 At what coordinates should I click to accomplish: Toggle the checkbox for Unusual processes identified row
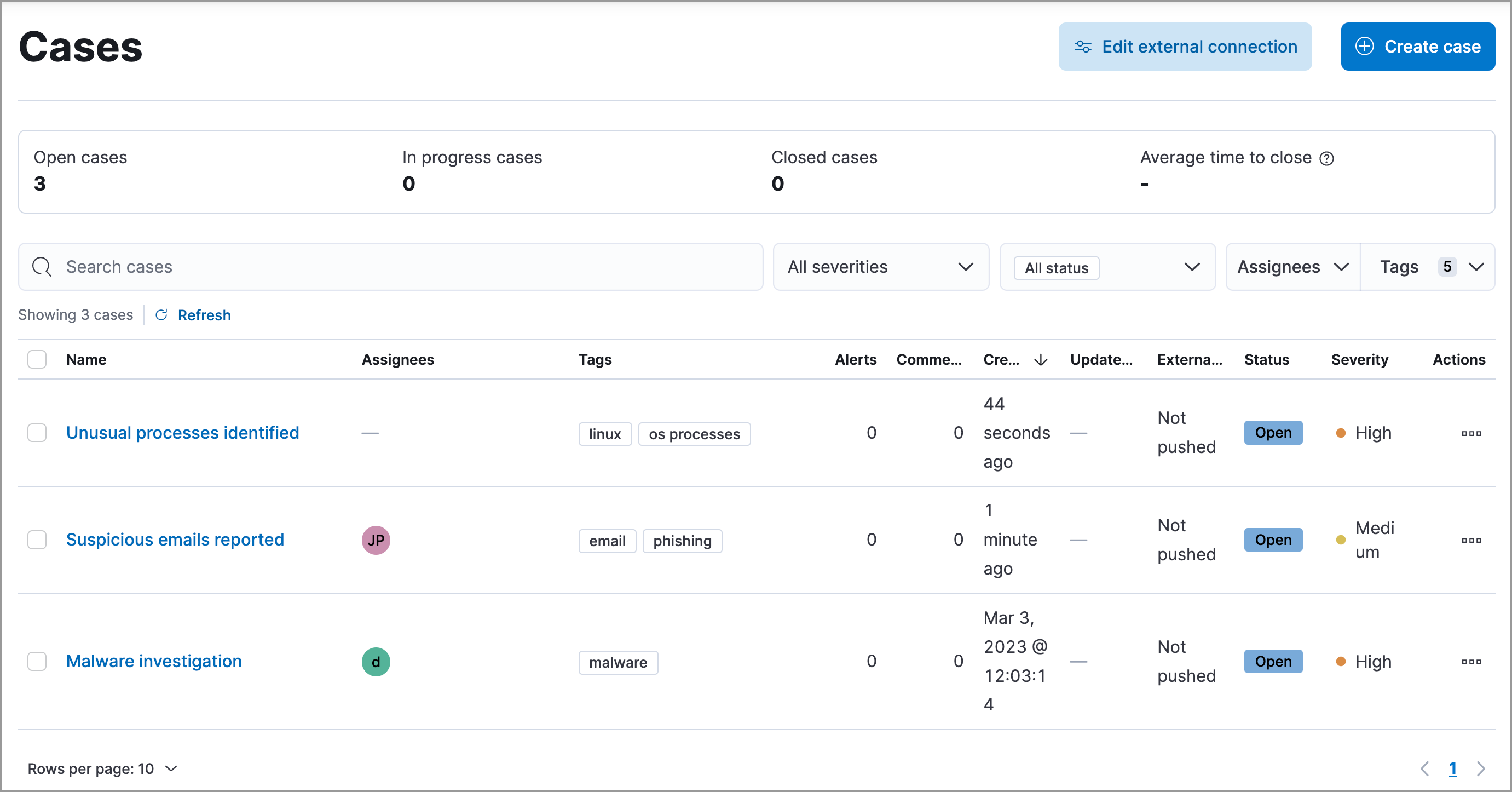(37, 432)
